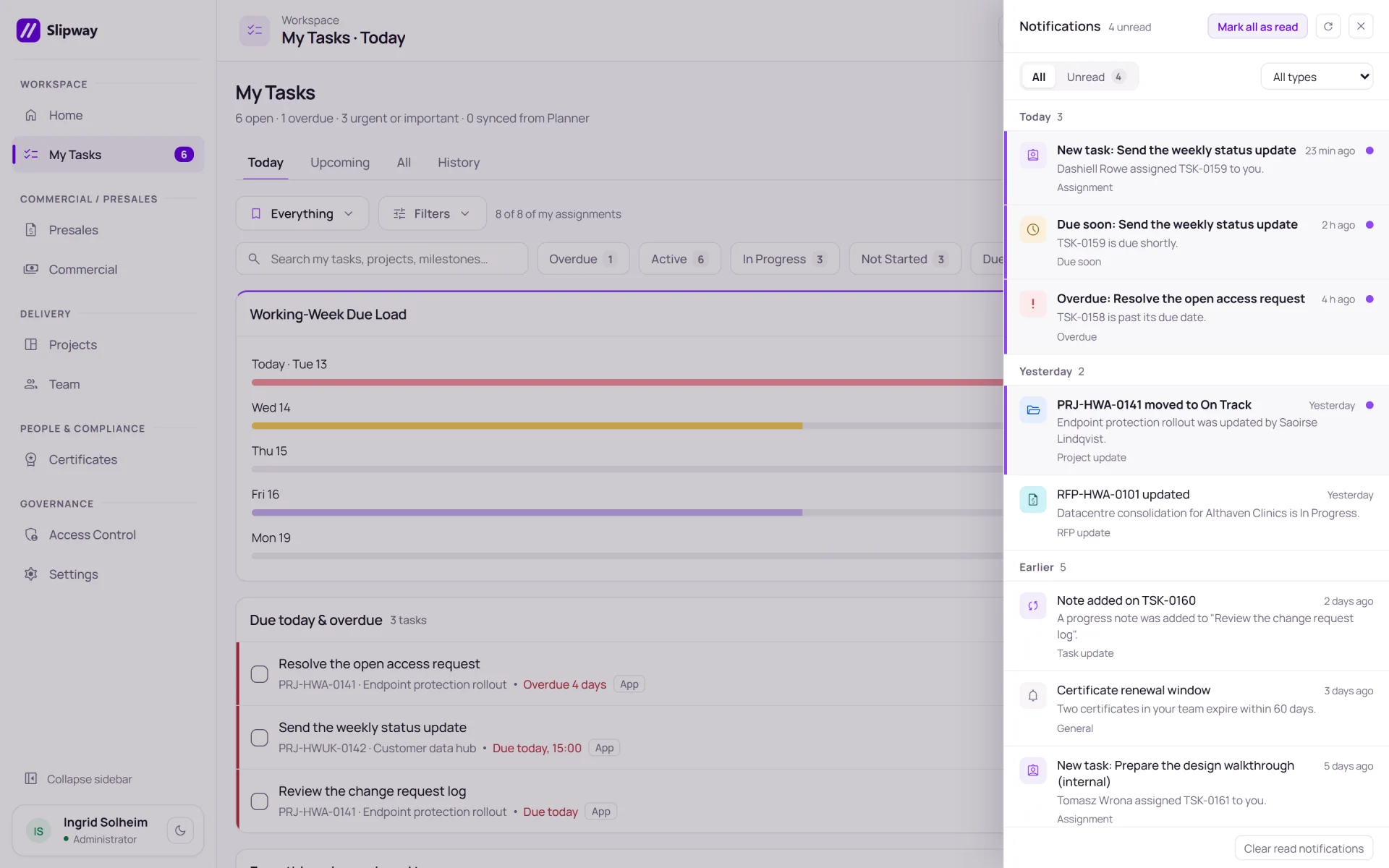The image size is (1389, 868).
Task: Click the overdue exclamation icon notification
Action: (1033, 304)
